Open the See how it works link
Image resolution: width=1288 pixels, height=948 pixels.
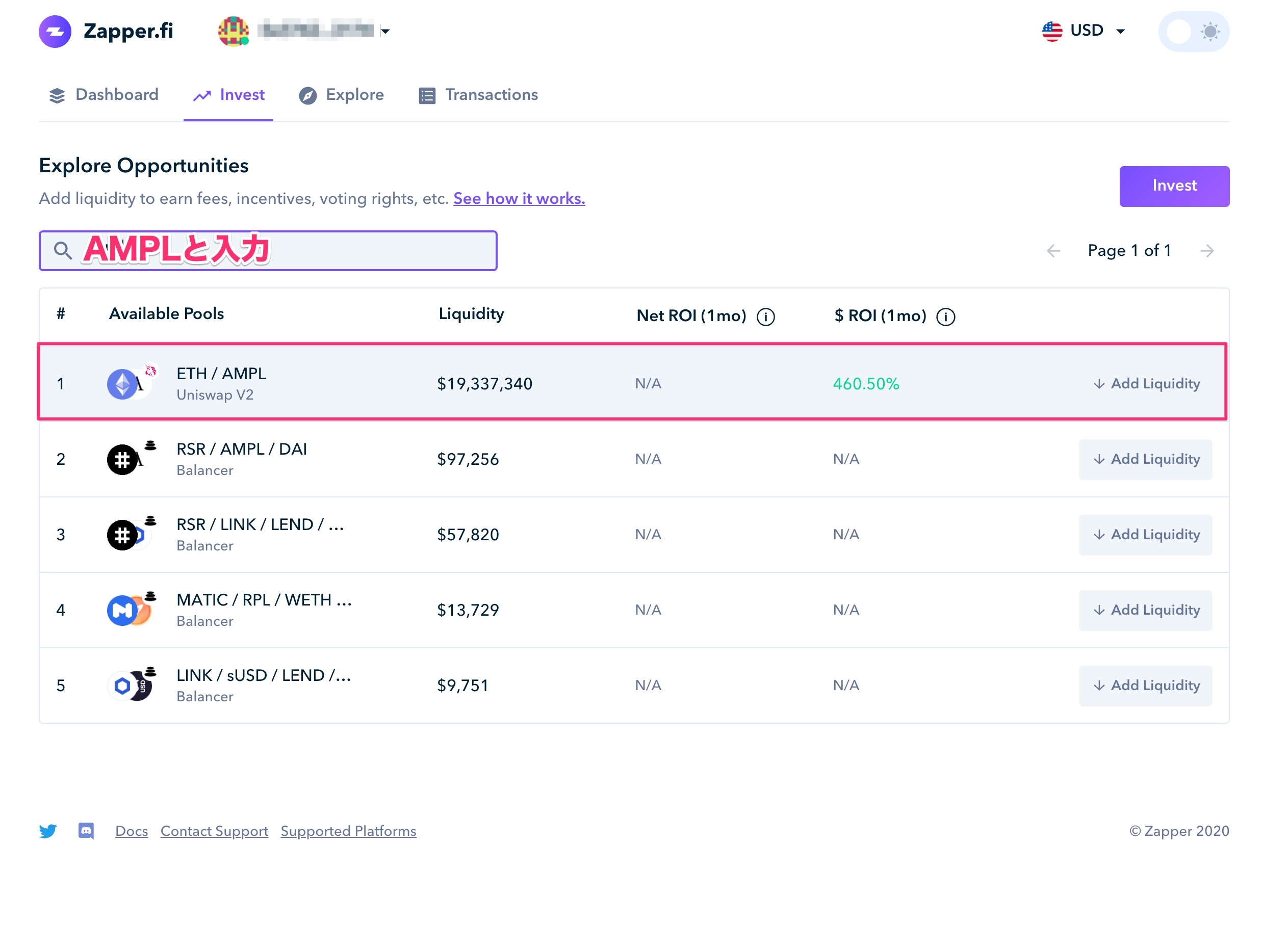519,199
